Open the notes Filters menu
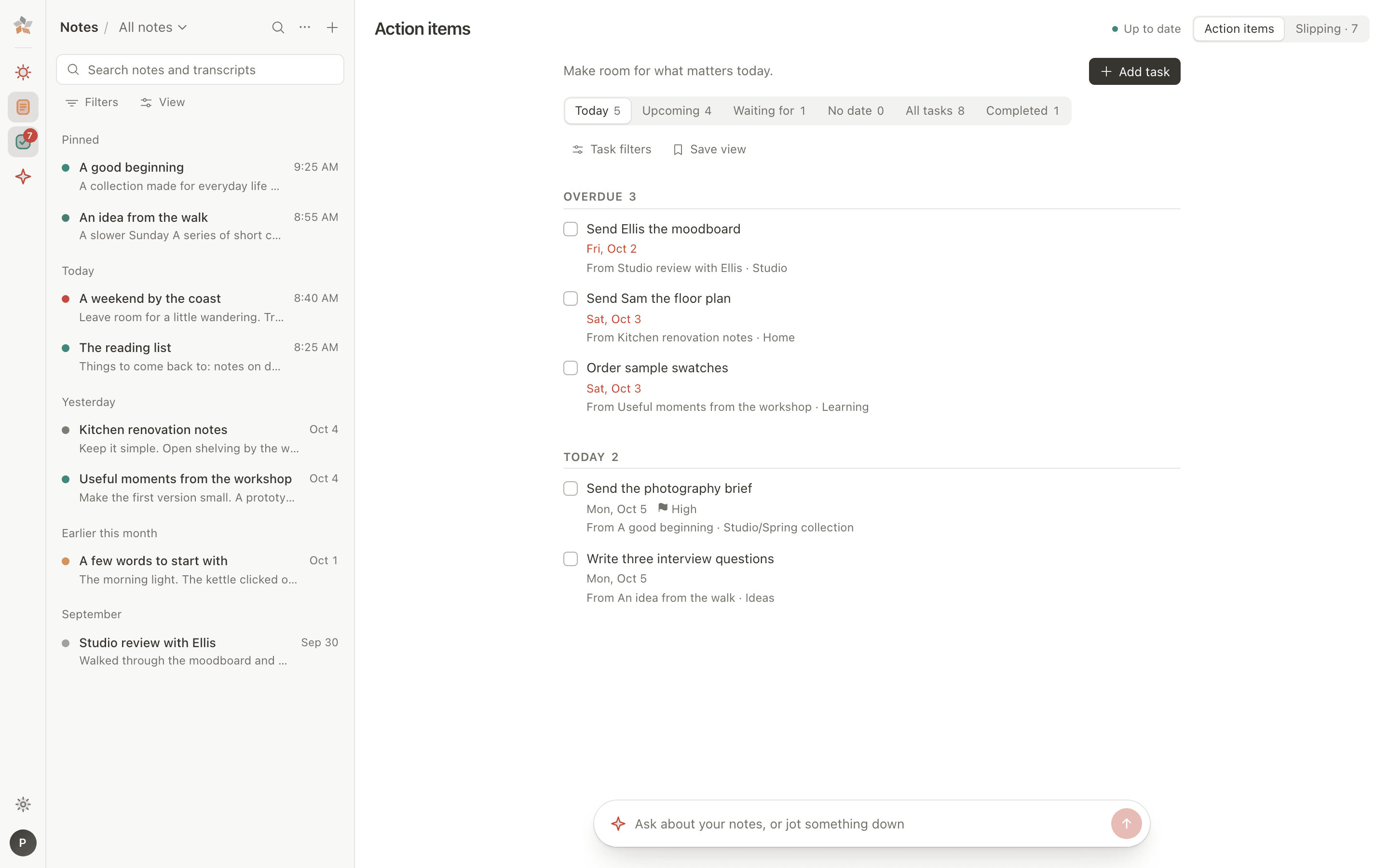Screen dimensions: 1389x868 [92, 102]
